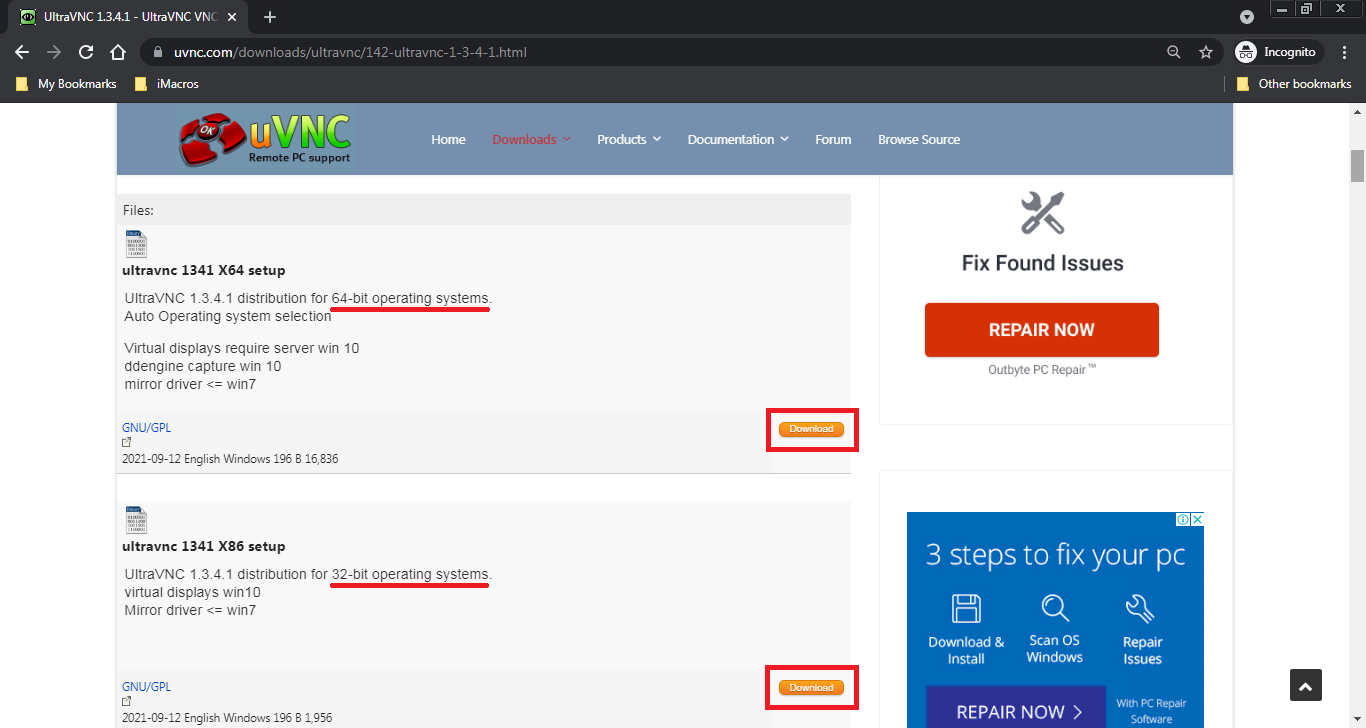Open the ultravnc 1341 X86 setup title
The image size is (1366, 728).
[x=204, y=546]
